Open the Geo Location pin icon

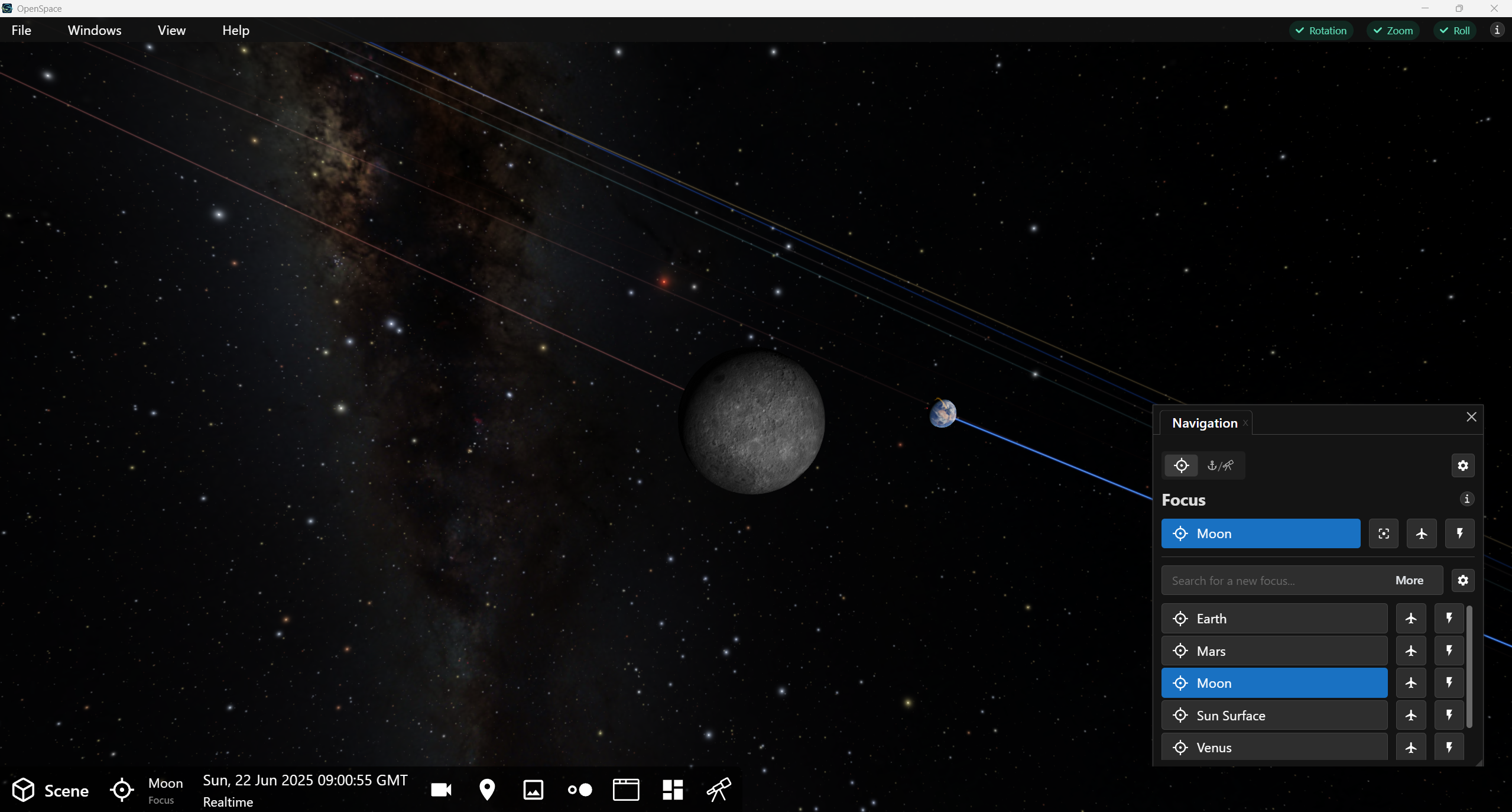tap(487, 790)
